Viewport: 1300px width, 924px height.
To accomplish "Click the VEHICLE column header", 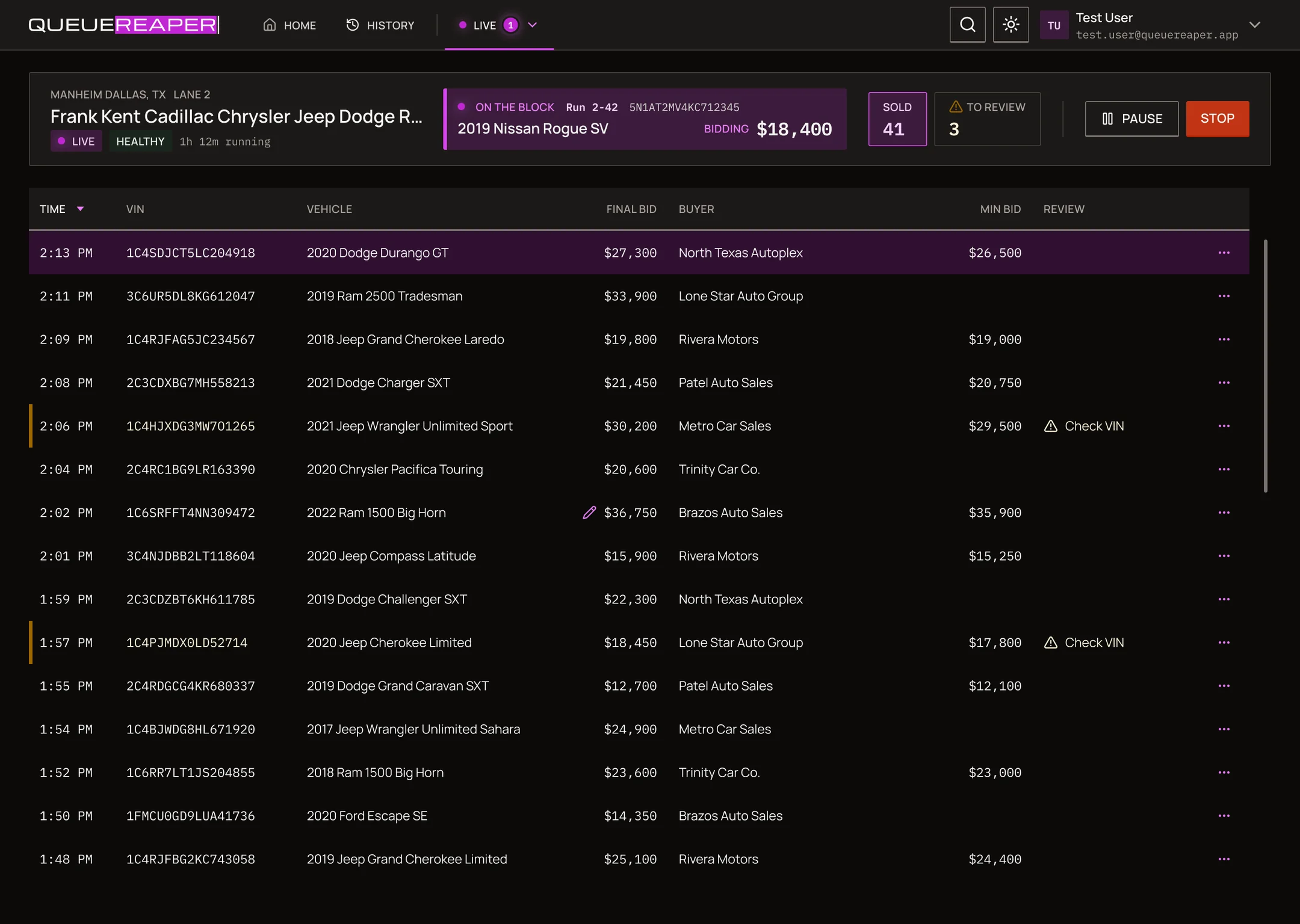I will tap(329, 209).
